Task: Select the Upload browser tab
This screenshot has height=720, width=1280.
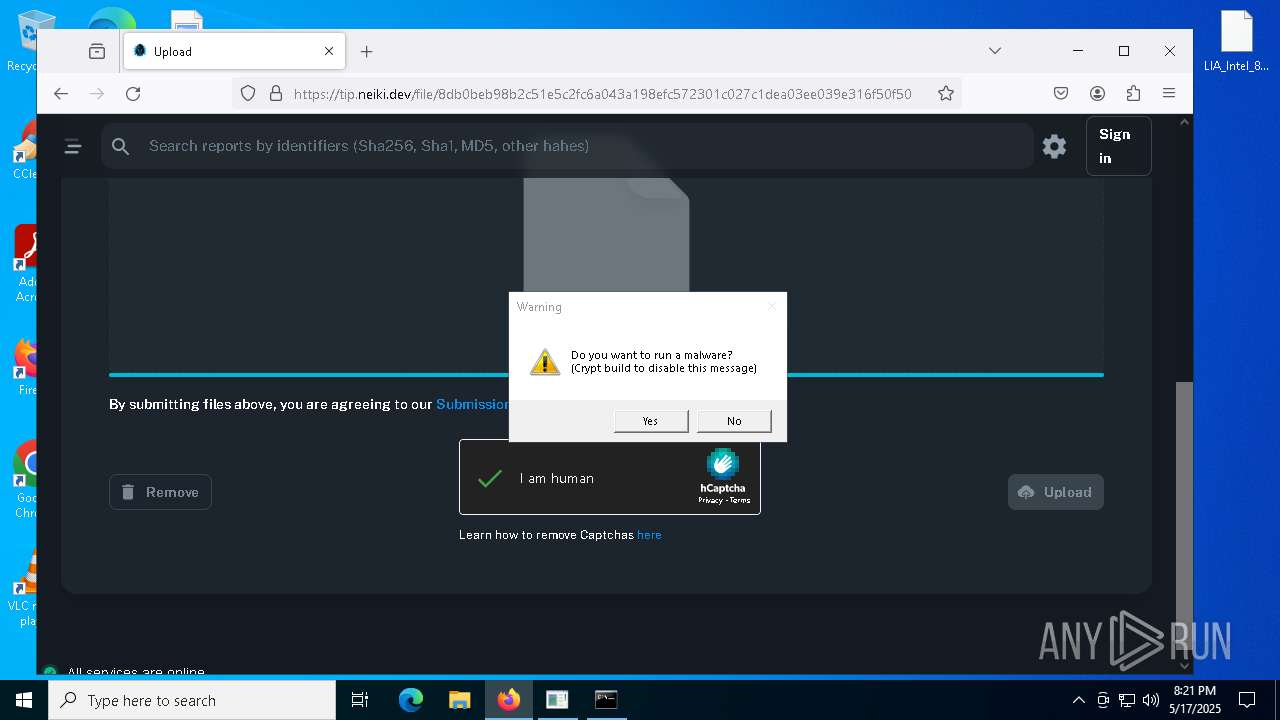Action: pos(235,51)
